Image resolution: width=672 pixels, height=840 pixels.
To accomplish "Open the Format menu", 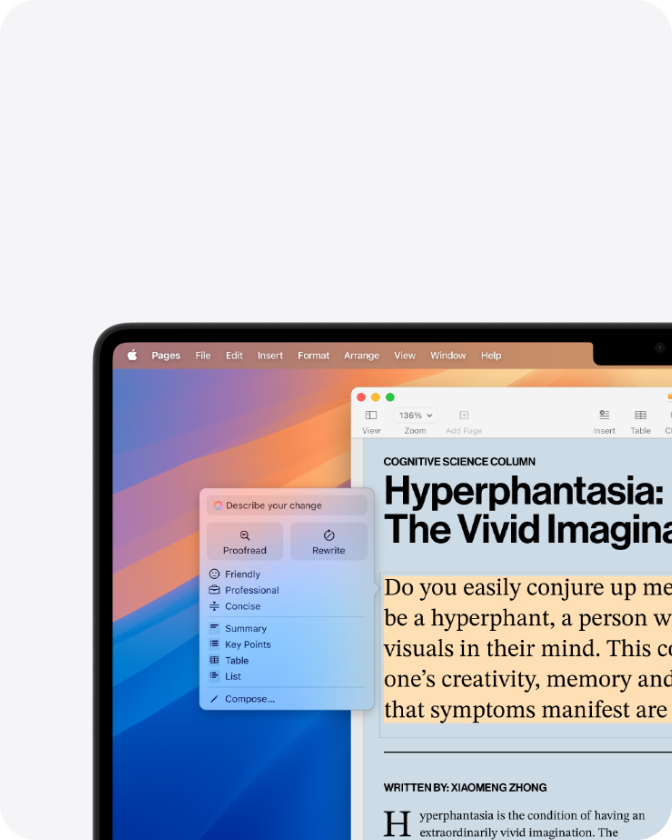I will [x=313, y=355].
